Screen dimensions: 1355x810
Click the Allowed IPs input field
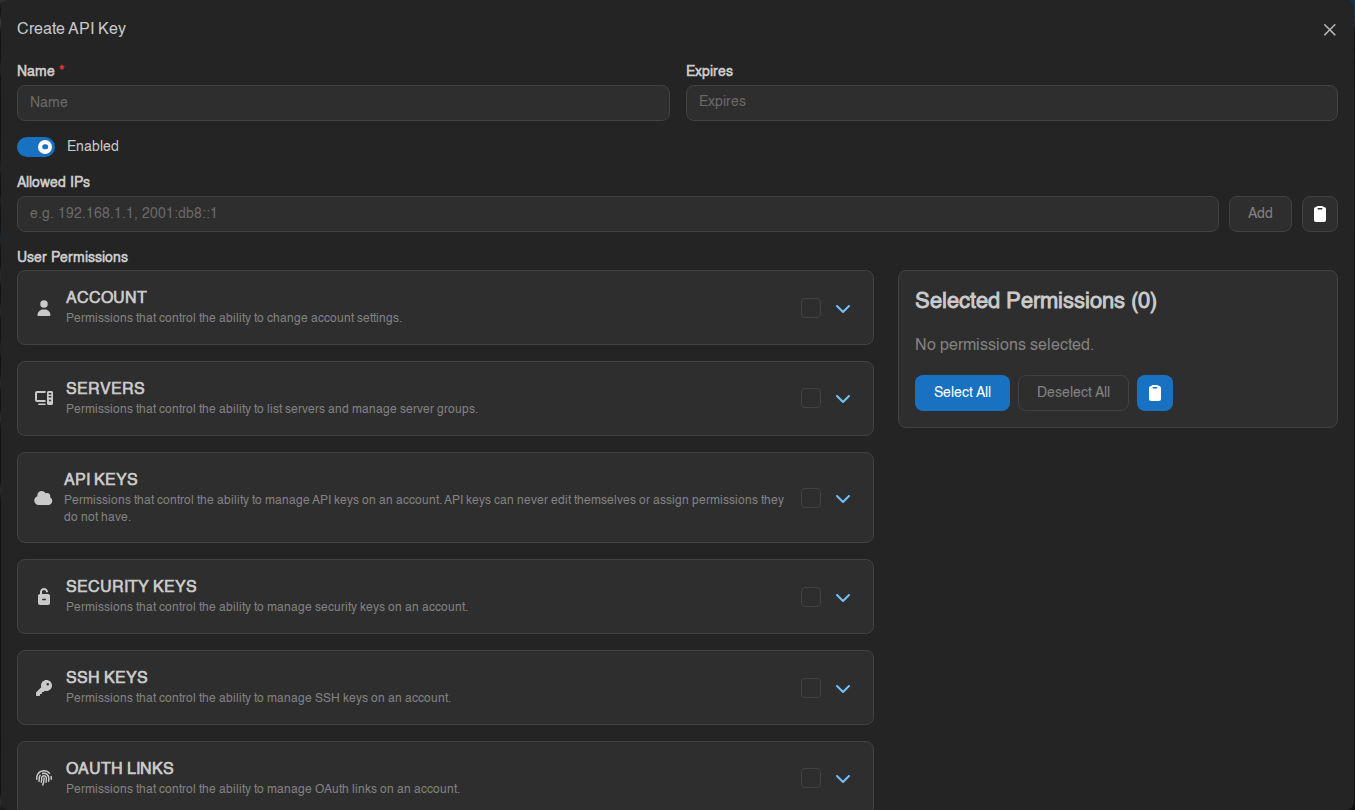click(x=617, y=214)
